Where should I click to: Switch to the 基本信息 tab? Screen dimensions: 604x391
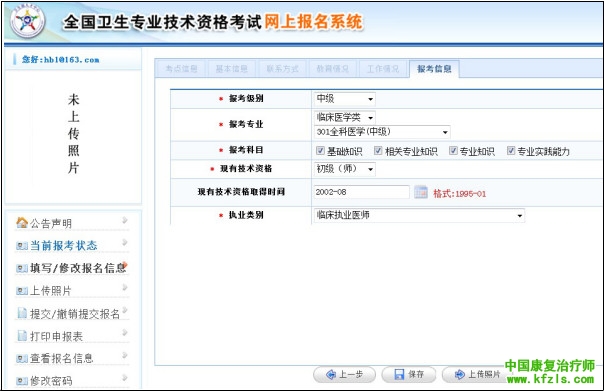[x=232, y=69]
